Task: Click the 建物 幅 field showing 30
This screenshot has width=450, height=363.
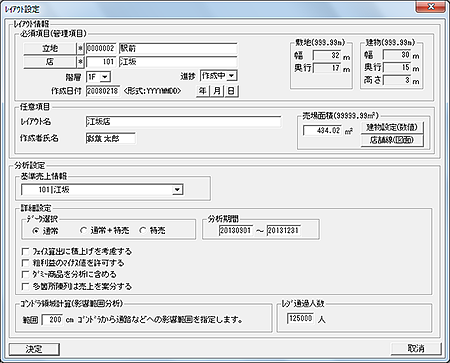Action: tap(397, 55)
